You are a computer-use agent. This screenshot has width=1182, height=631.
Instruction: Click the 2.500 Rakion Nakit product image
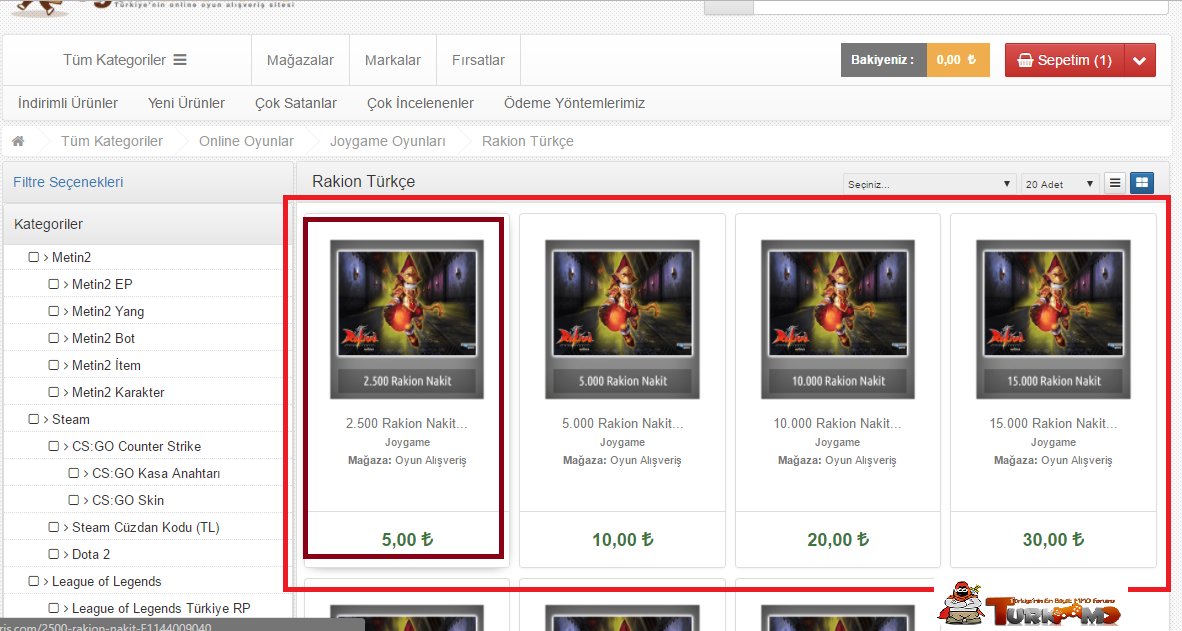(x=407, y=319)
